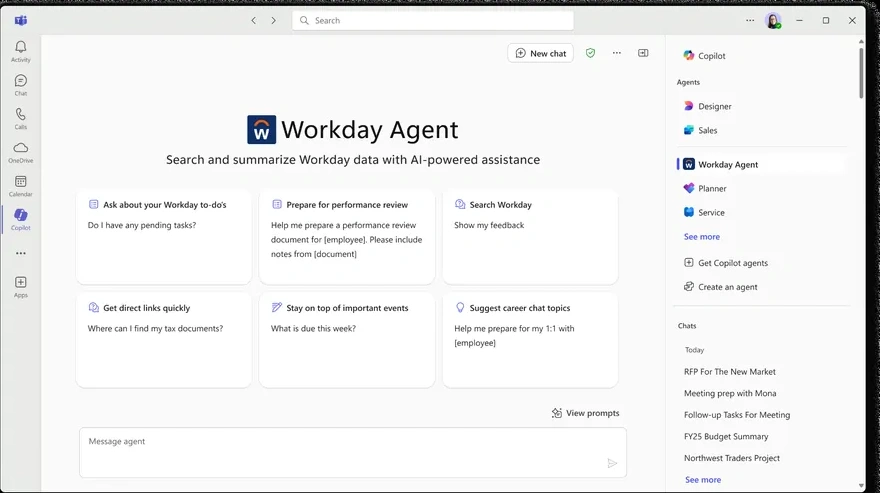Viewport: 880px width, 493px height.
Task: Click Create an agent
Action: click(721, 287)
